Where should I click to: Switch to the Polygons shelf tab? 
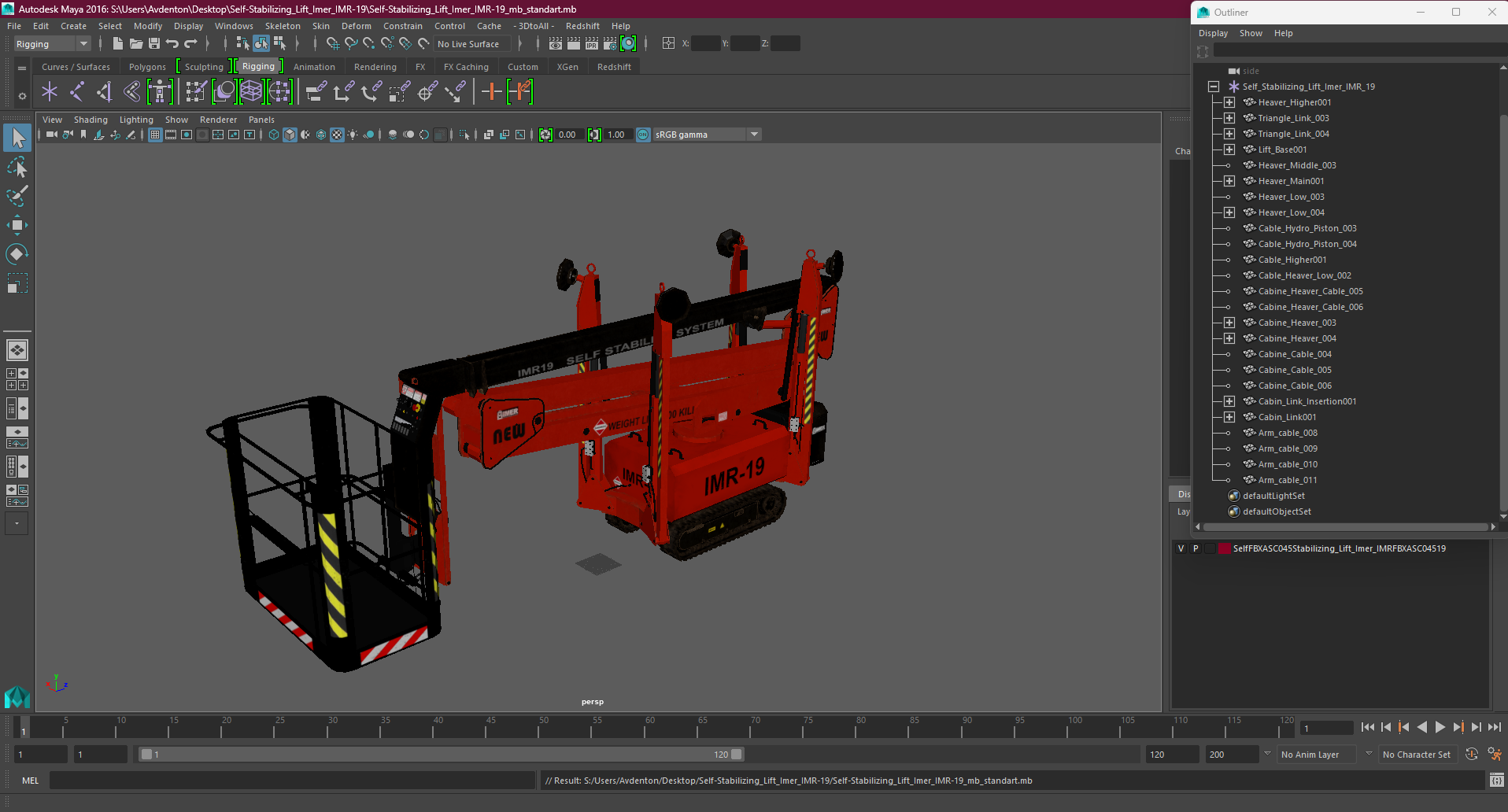tap(147, 67)
